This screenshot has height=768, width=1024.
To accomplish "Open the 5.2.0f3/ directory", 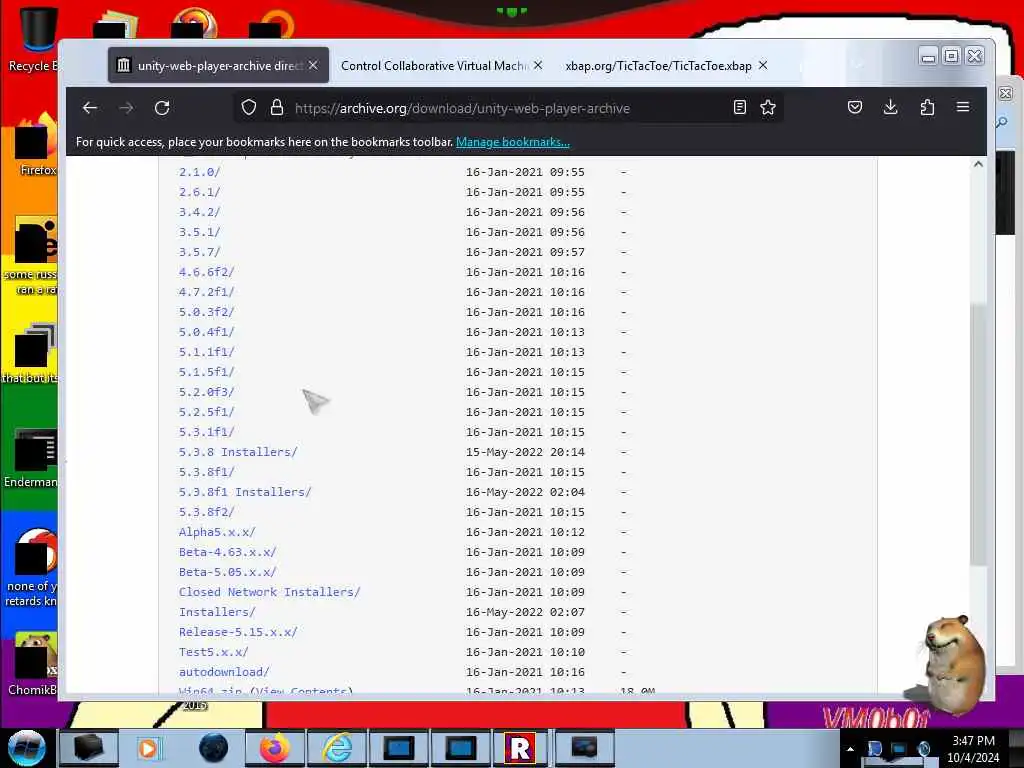I will 206,392.
